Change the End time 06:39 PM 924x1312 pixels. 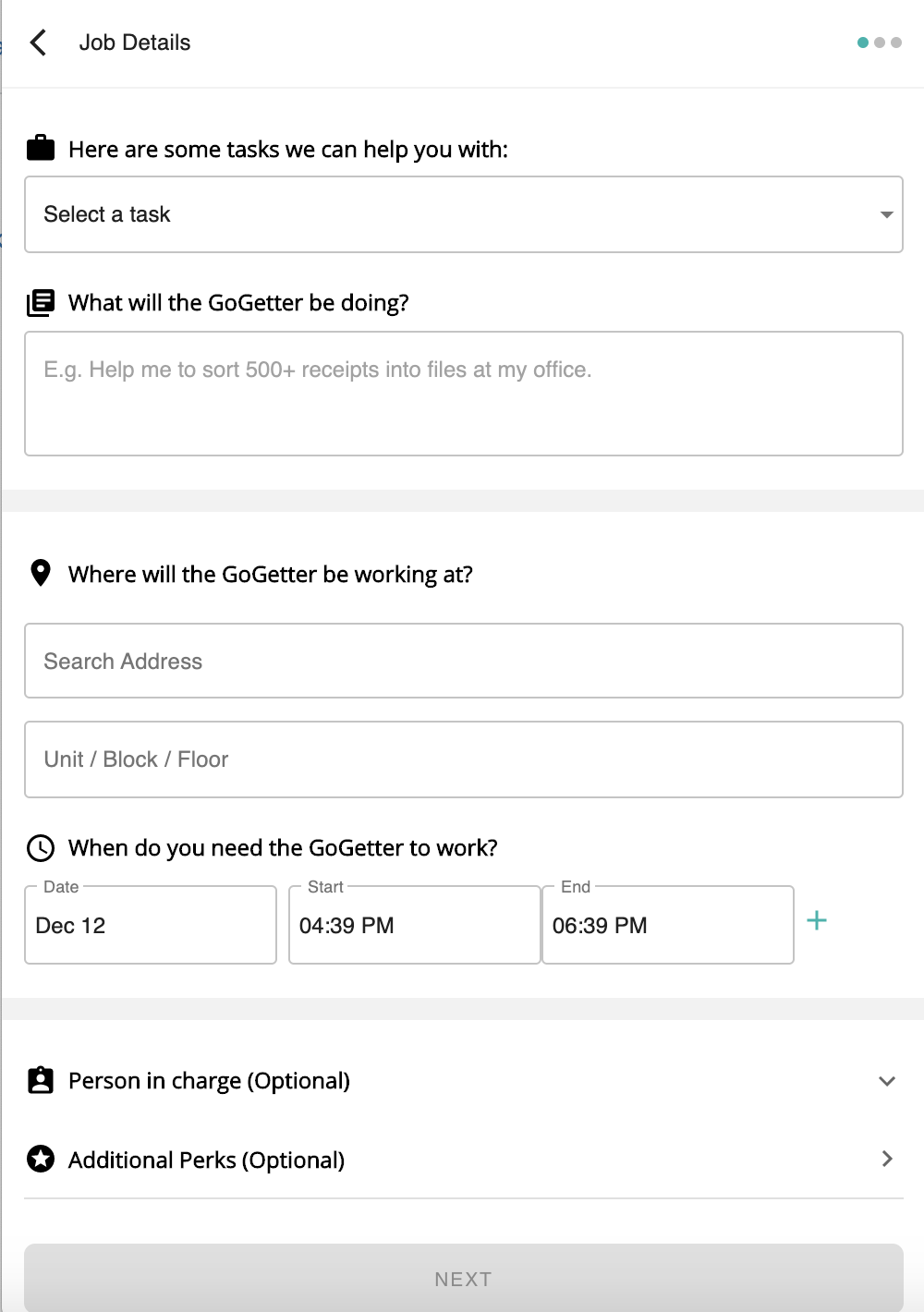coord(667,926)
